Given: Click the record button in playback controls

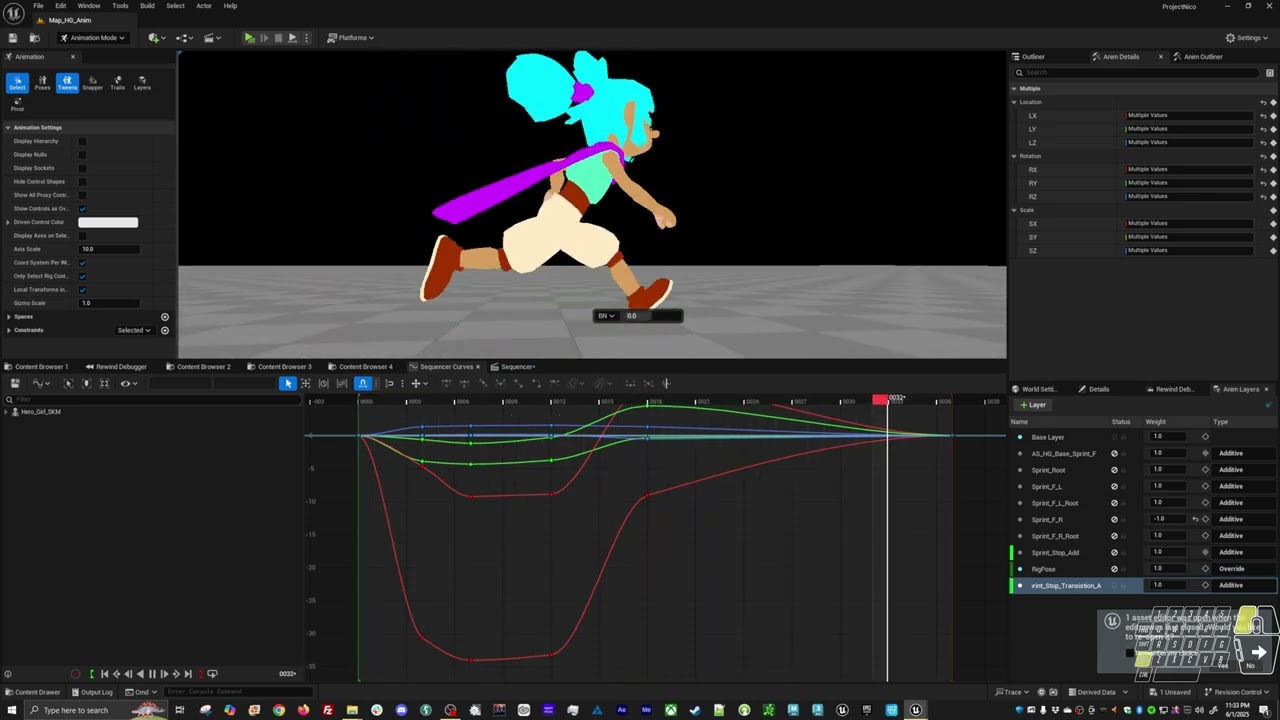Looking at the screenshot, I should tap(75, 674).
